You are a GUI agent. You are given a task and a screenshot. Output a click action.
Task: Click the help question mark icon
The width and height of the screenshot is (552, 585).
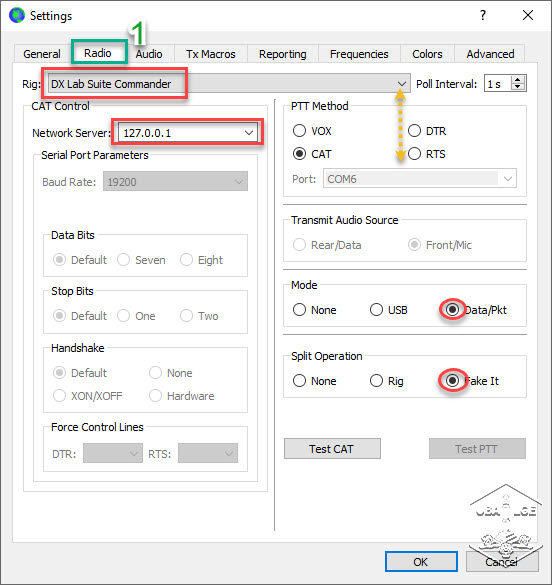(x=483, y=15)
